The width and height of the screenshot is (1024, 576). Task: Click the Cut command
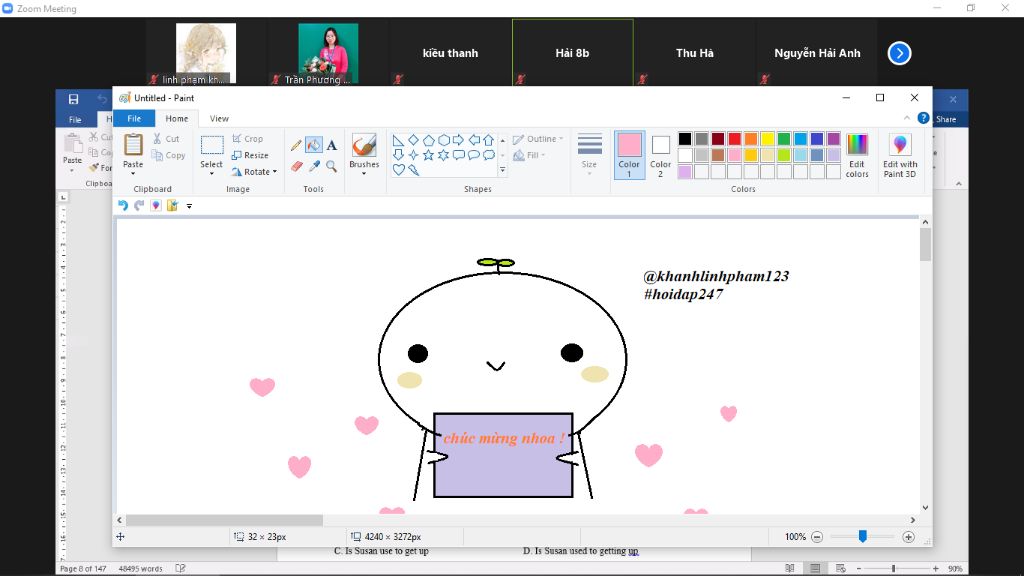point(166,138)
